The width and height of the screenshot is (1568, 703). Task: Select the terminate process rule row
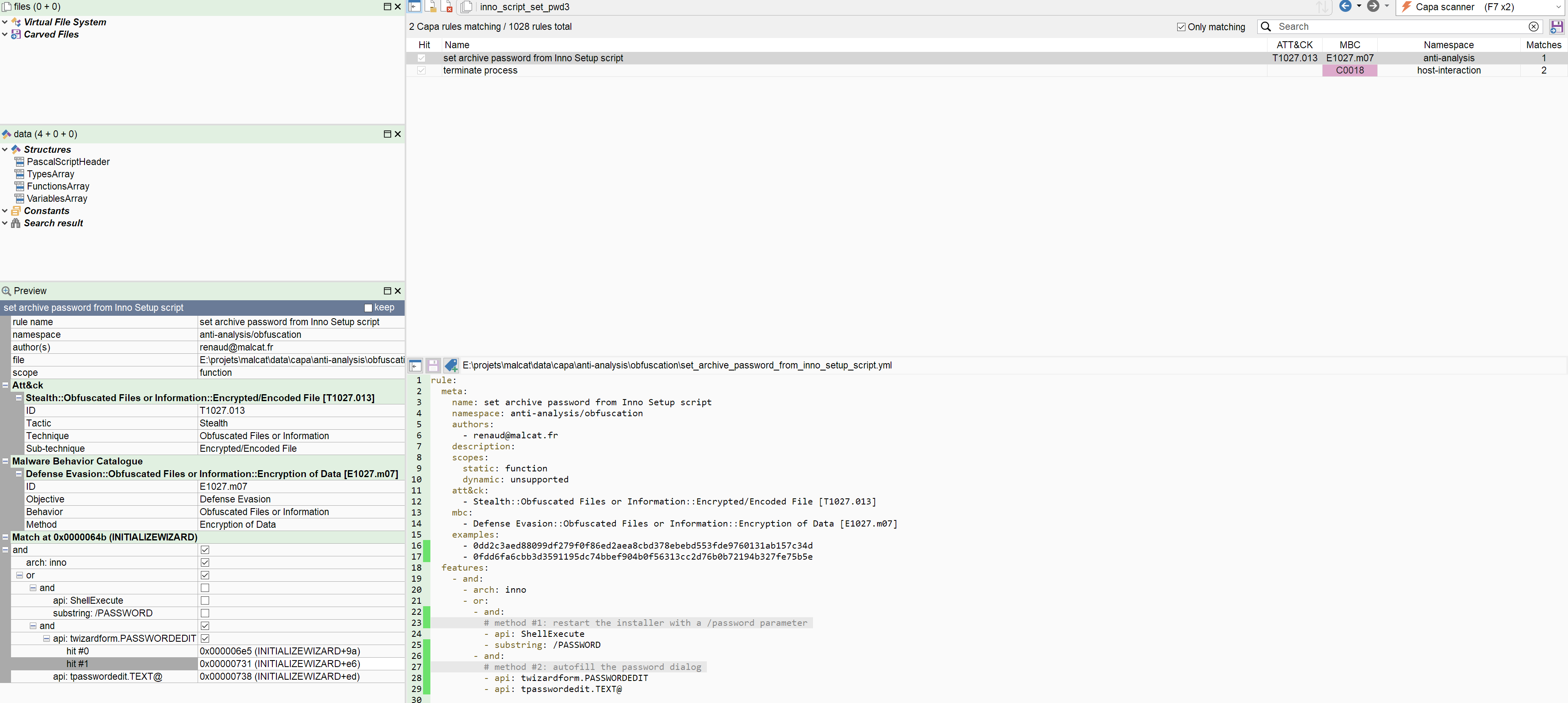[x=986, y=71]
